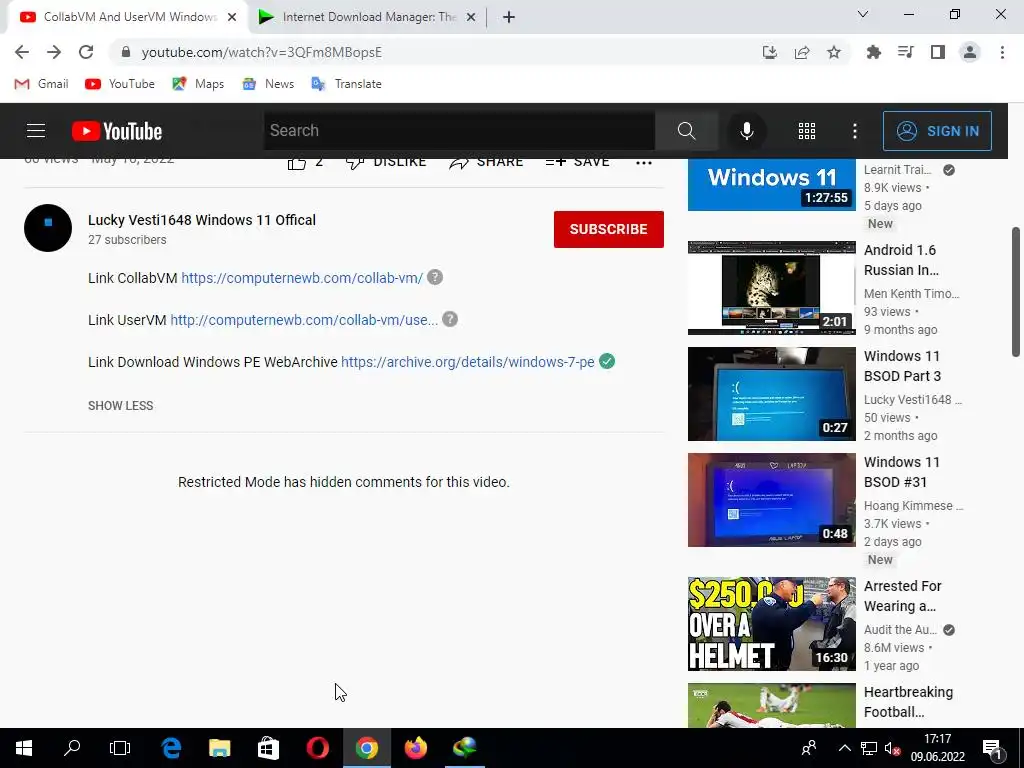Start voice search with the microphone
The height and width of the screenshot is (768, 1024).
point(746,131)
